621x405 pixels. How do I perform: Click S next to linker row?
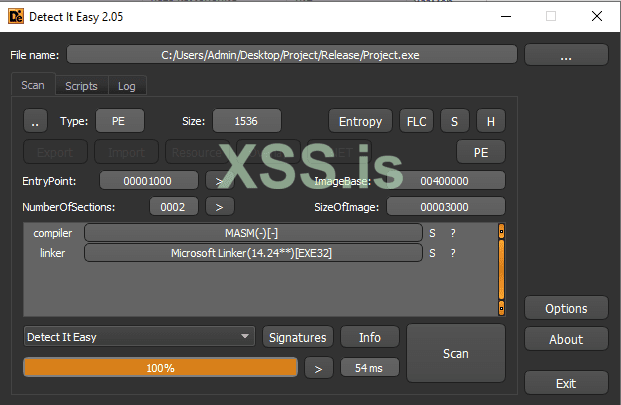pos(432,253)
